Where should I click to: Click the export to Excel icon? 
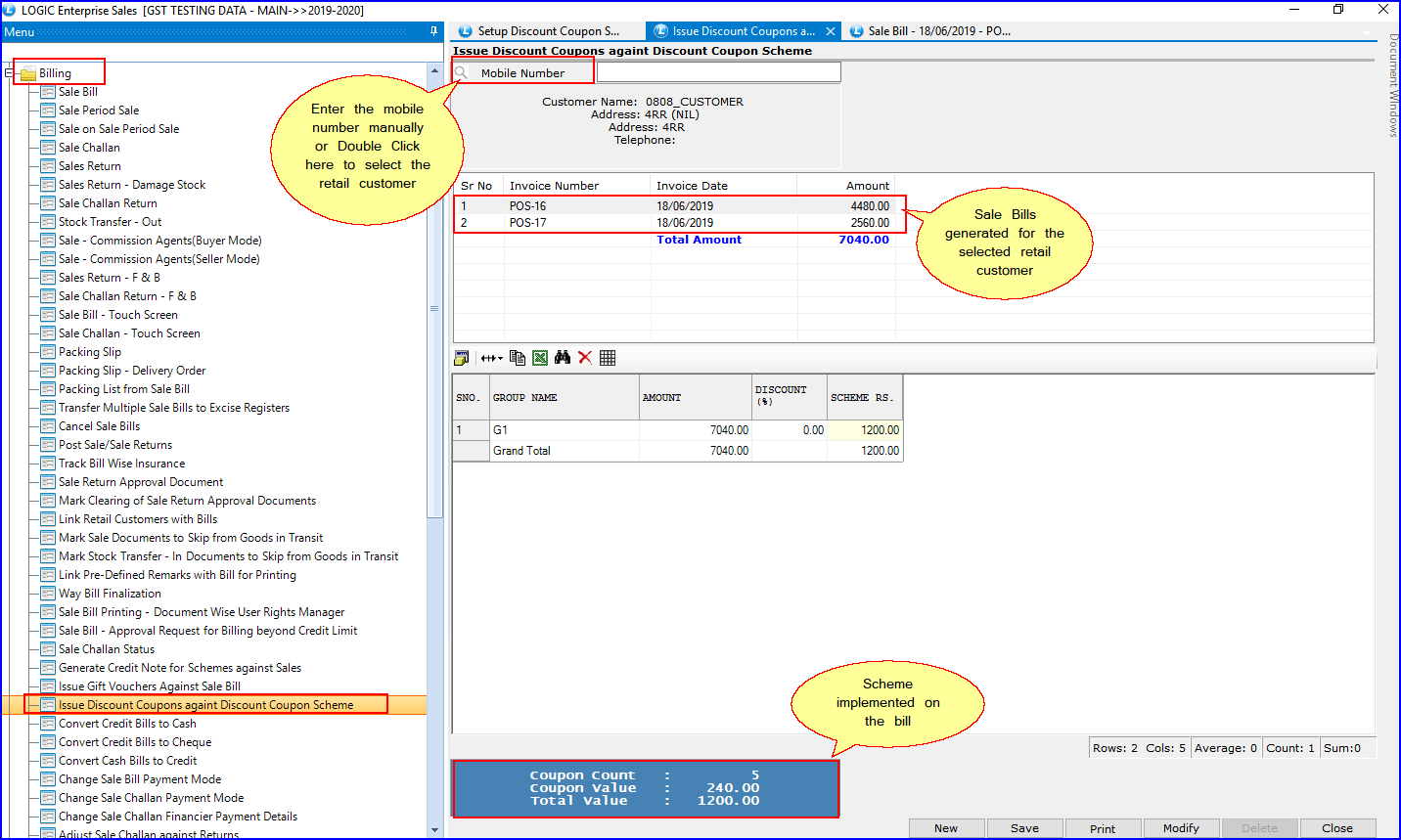coord(540,358)
